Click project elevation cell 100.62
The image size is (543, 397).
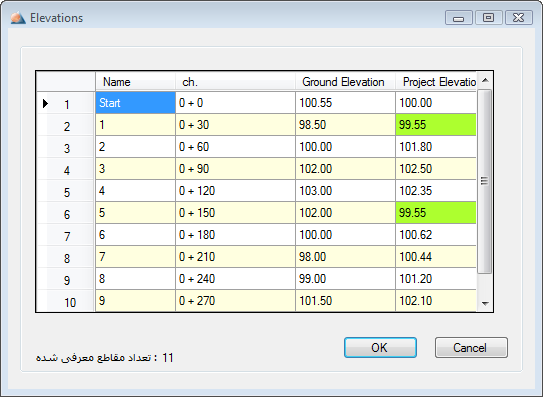coord(436,235)
